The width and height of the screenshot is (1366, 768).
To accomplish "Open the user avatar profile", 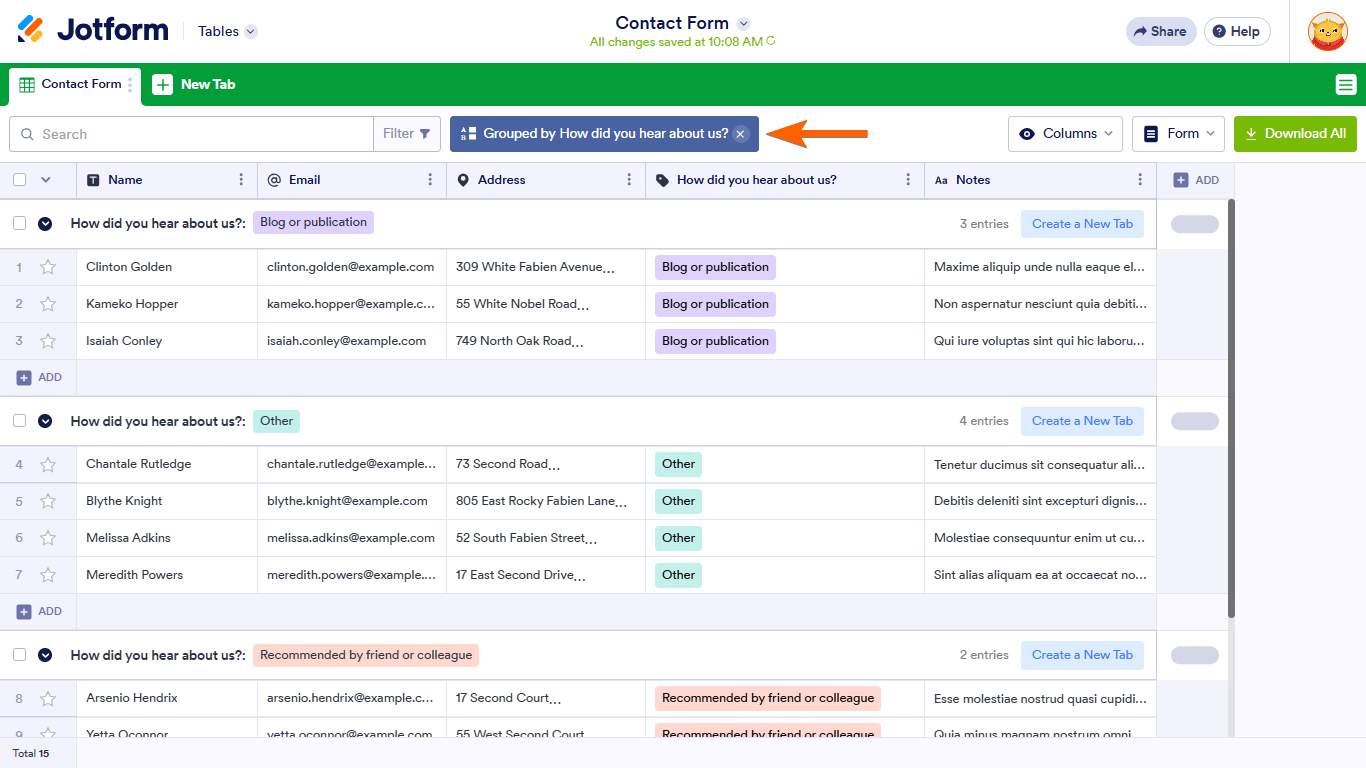I will click(x=1327, y=31).
